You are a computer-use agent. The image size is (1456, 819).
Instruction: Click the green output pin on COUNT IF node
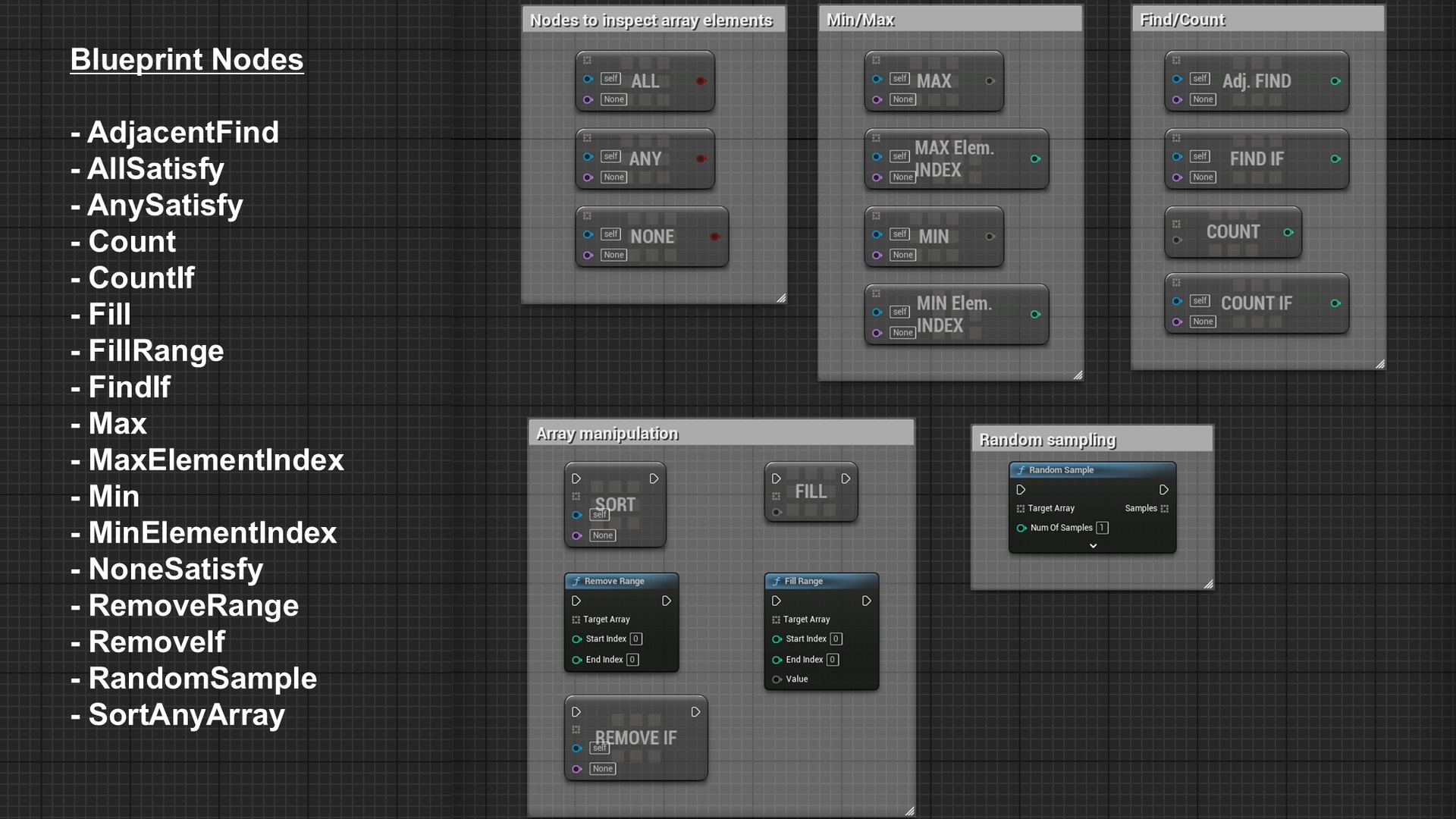(1335, 303)
